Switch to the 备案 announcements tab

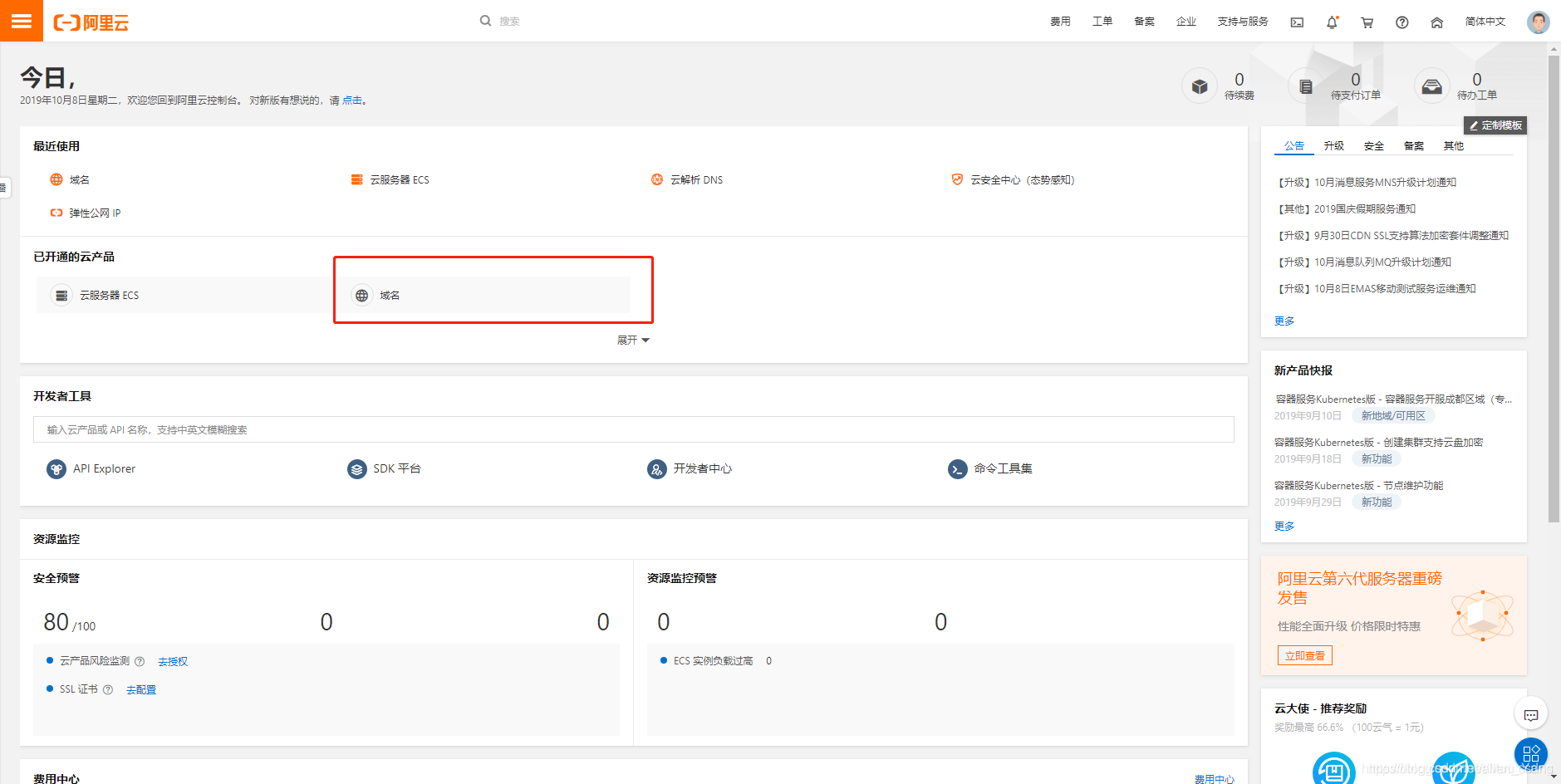pyautogui.click(x=1414, y=145)
